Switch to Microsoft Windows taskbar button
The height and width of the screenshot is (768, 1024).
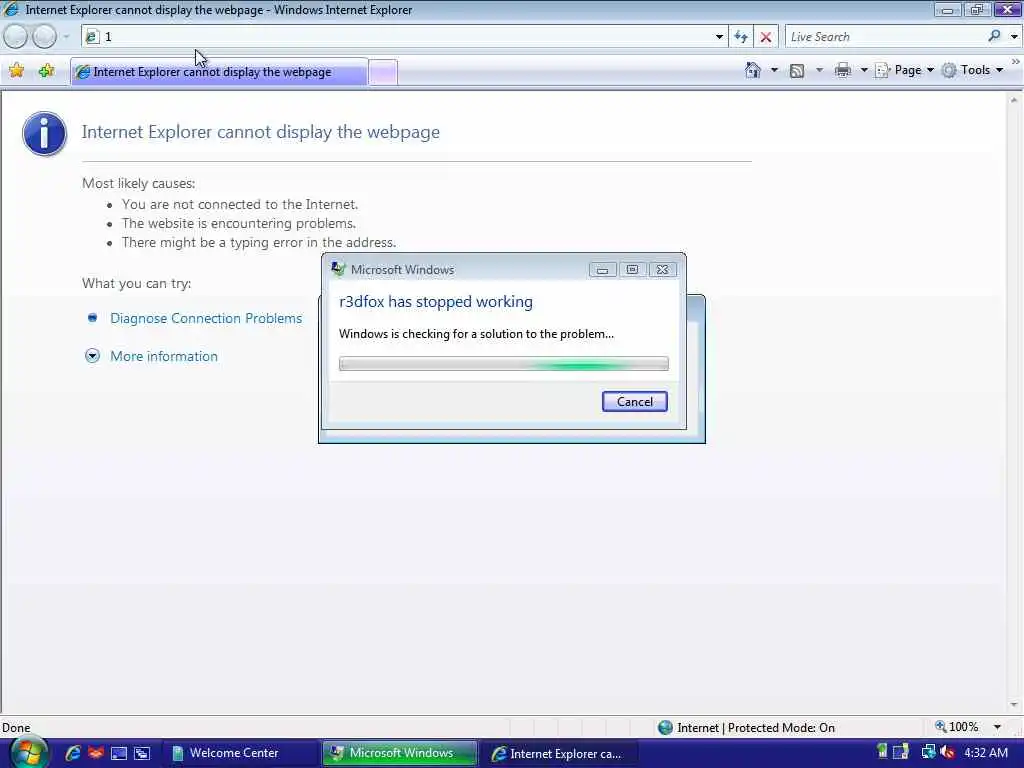click(400, 753)
